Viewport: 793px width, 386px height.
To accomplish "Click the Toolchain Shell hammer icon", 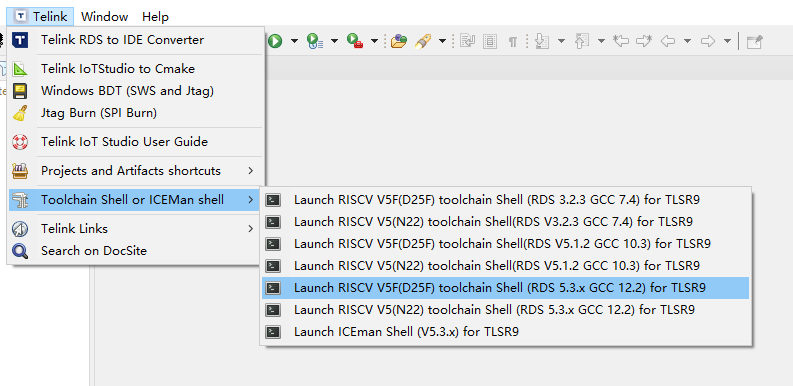I will (20, 200).
